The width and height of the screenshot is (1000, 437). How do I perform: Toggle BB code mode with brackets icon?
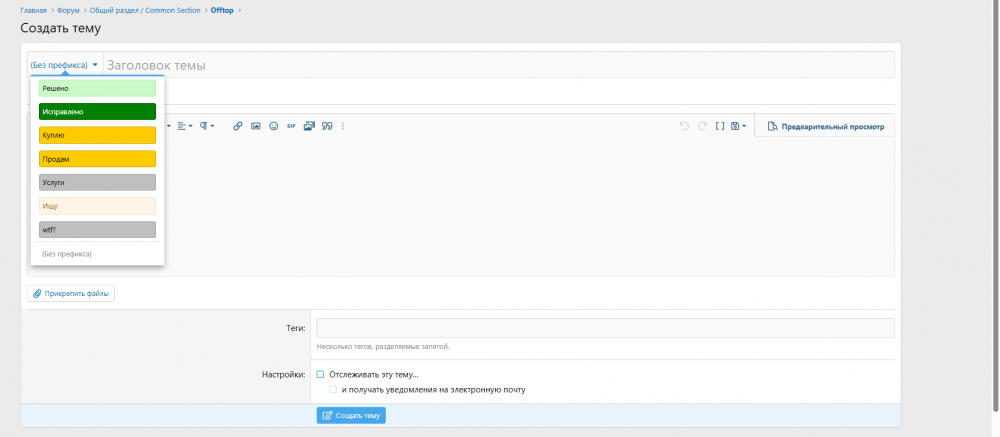719,126
